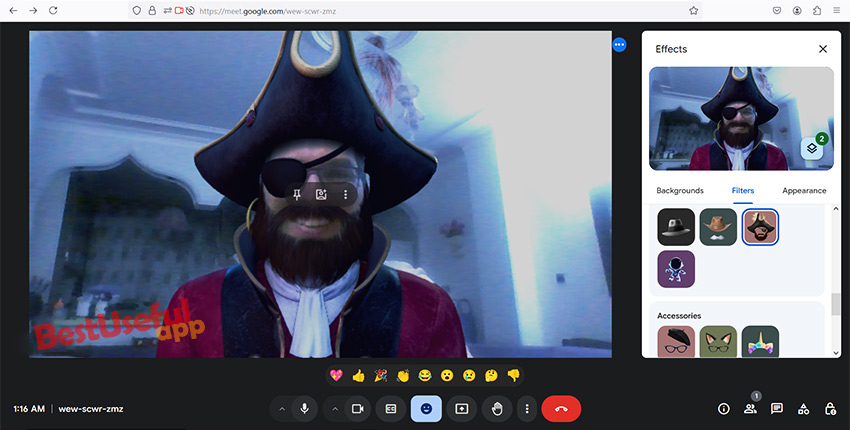This screenshot has width=850, height=430.
Task: Send the party popper reaction
Action: click(381, 375)
